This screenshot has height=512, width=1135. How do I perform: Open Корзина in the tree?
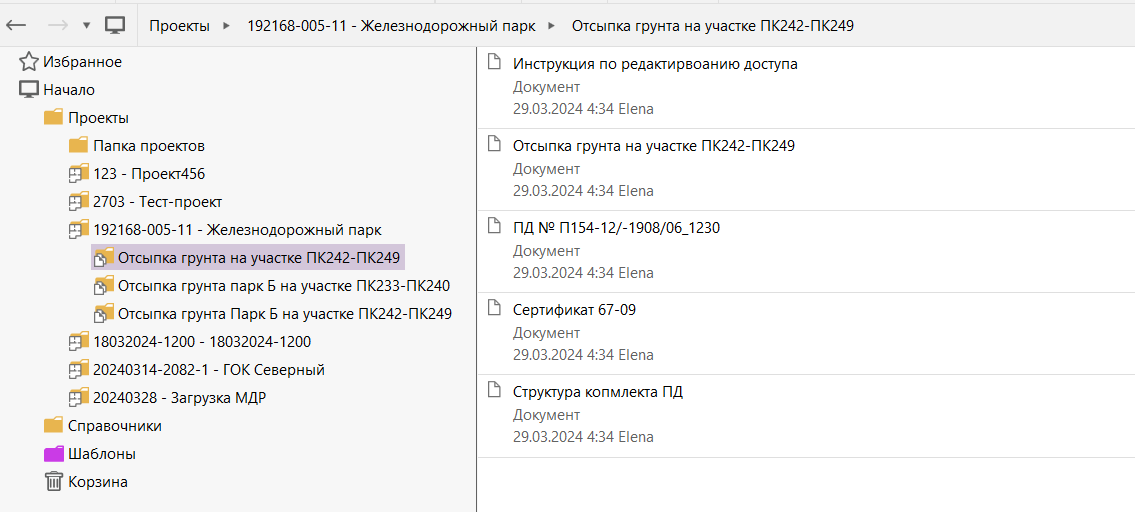pos(98,482)
